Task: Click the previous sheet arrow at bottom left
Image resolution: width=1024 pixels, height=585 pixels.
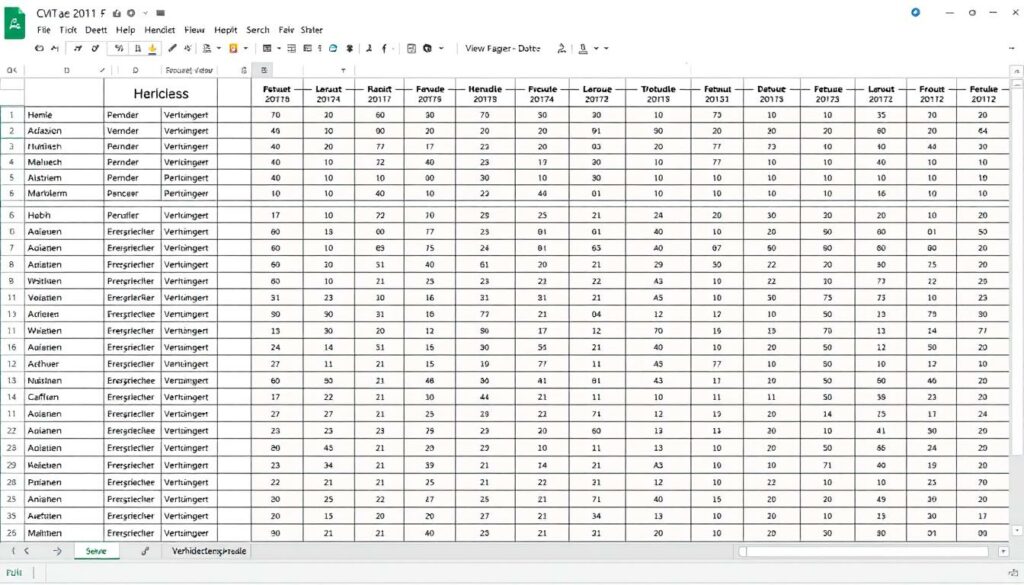Action: click(x=27, y=551)
